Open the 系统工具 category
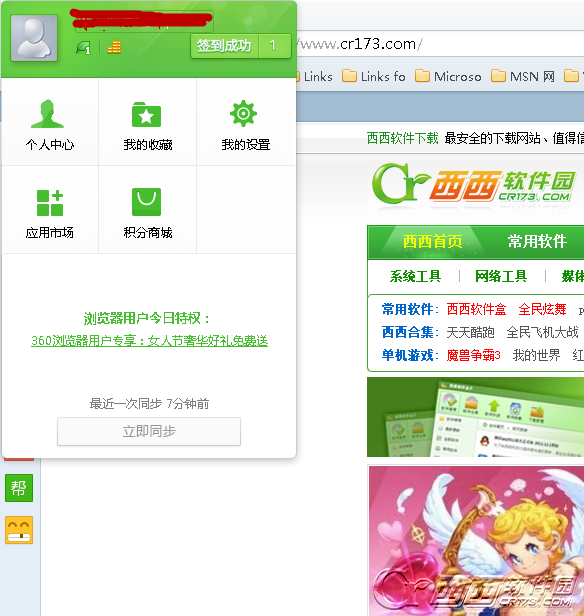This screenshot has height=616, width=584. 416,276
